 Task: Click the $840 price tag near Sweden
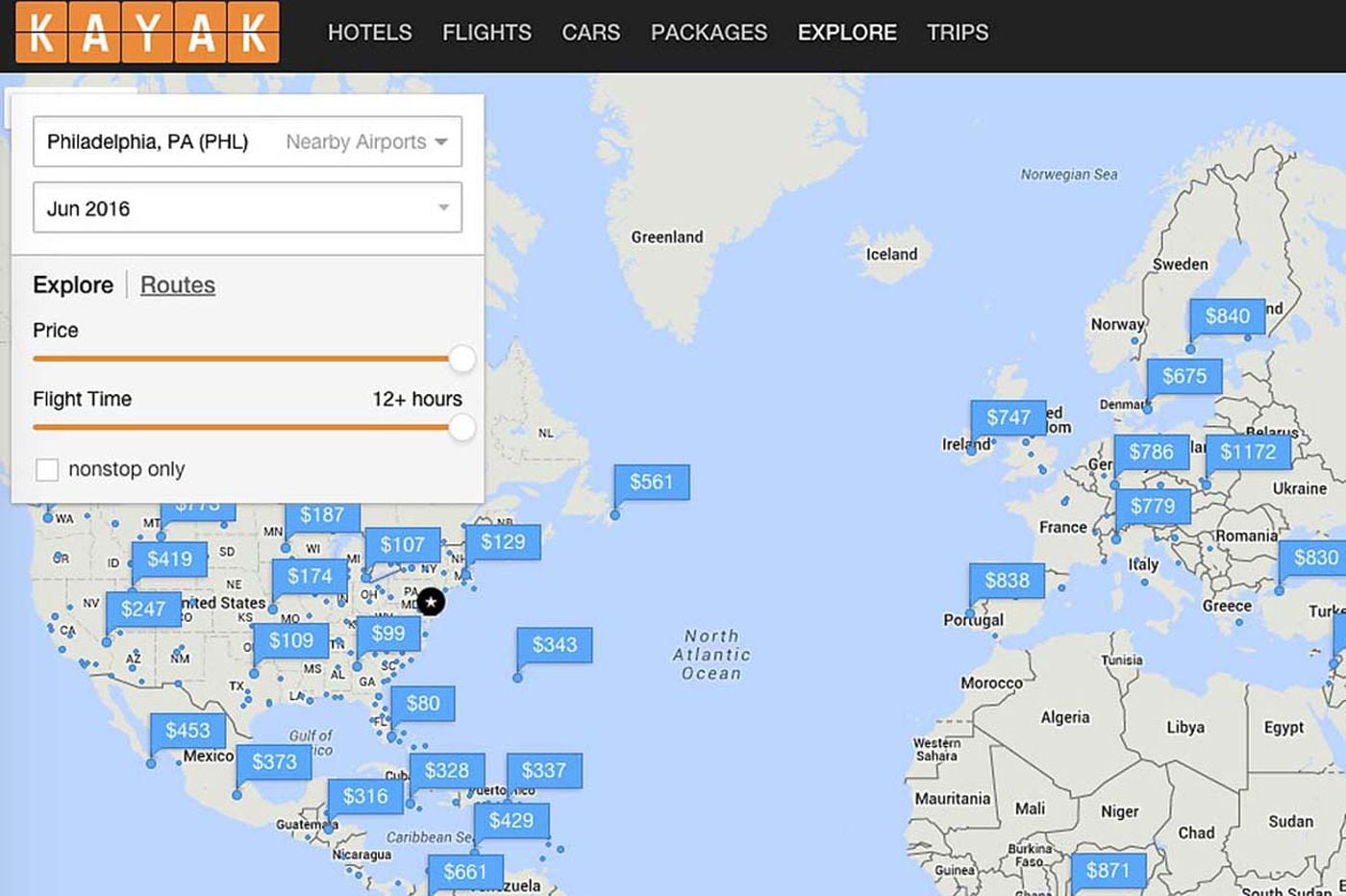pyautogui.click(x=1227, y=316)
